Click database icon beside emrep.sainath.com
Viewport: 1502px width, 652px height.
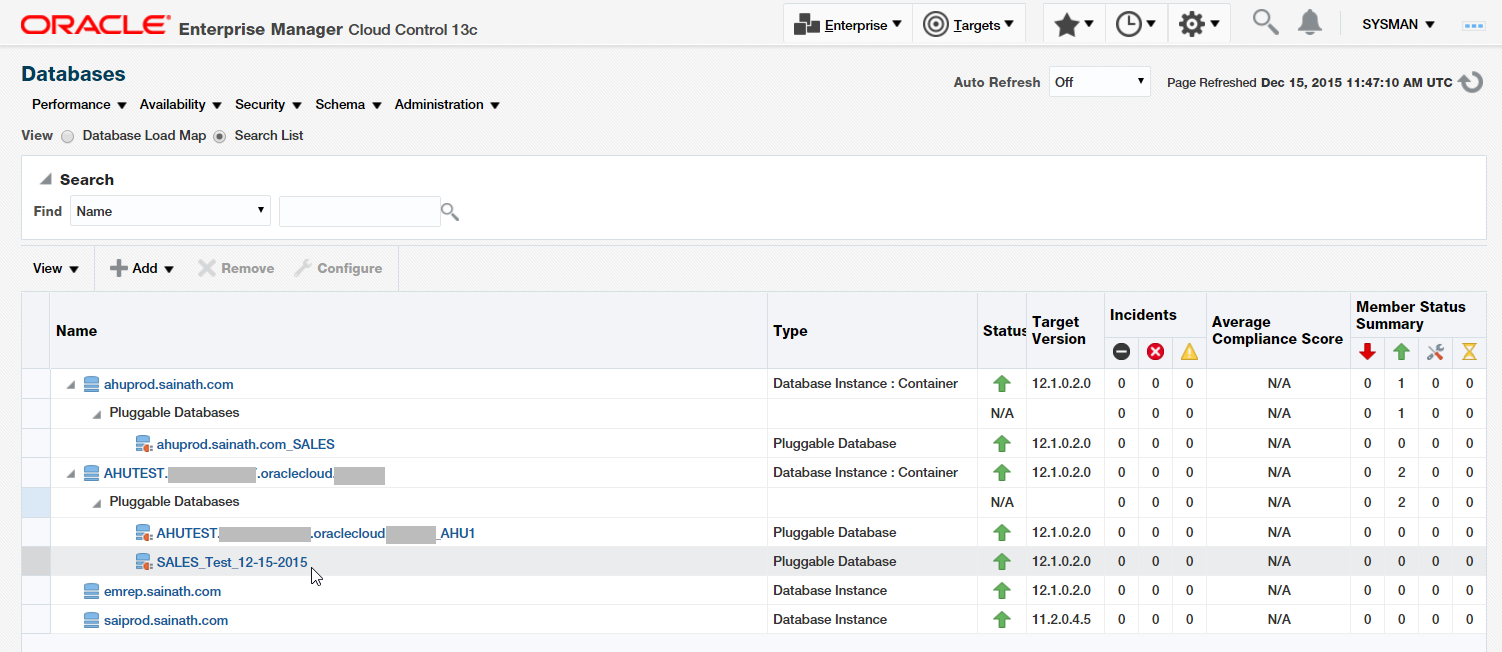[91, 591]
